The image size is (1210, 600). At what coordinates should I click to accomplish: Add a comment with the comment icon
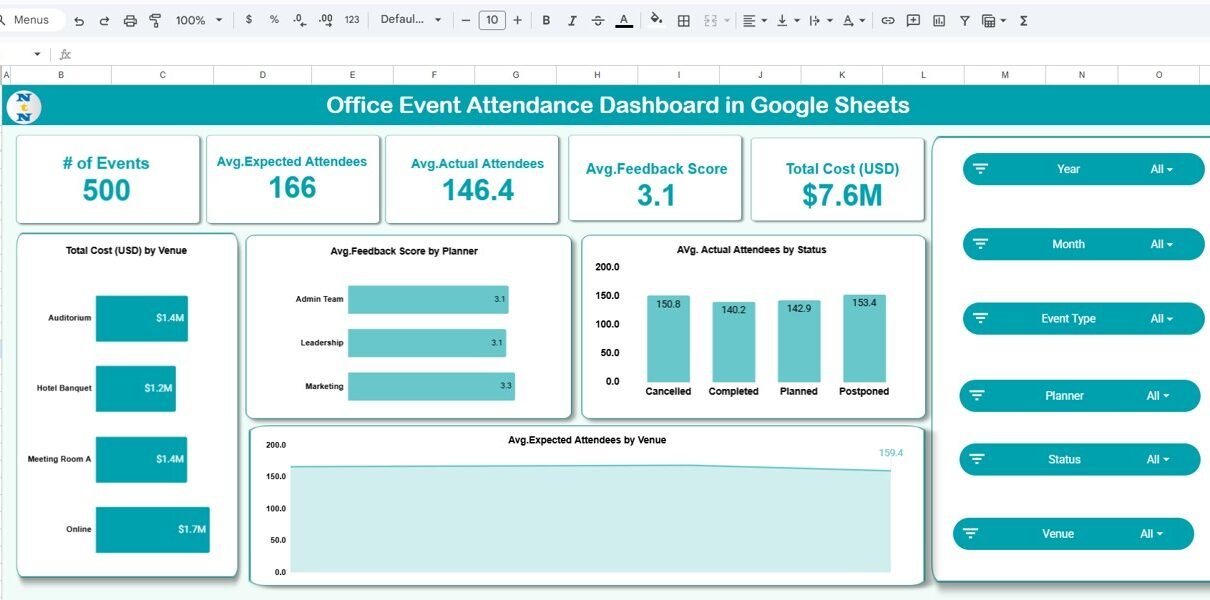pyautogui.click(x=913, y=20)
